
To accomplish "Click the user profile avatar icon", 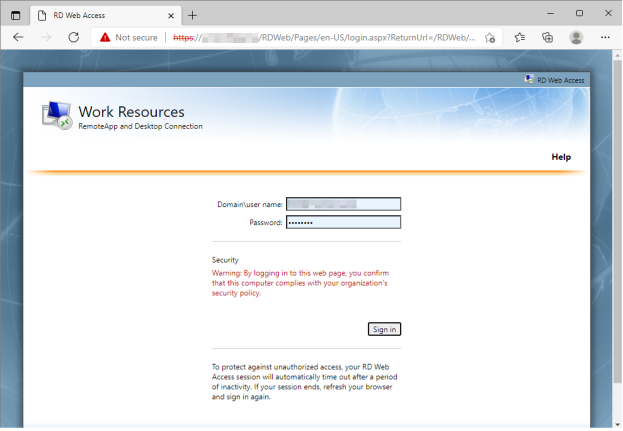I will 576,37.
